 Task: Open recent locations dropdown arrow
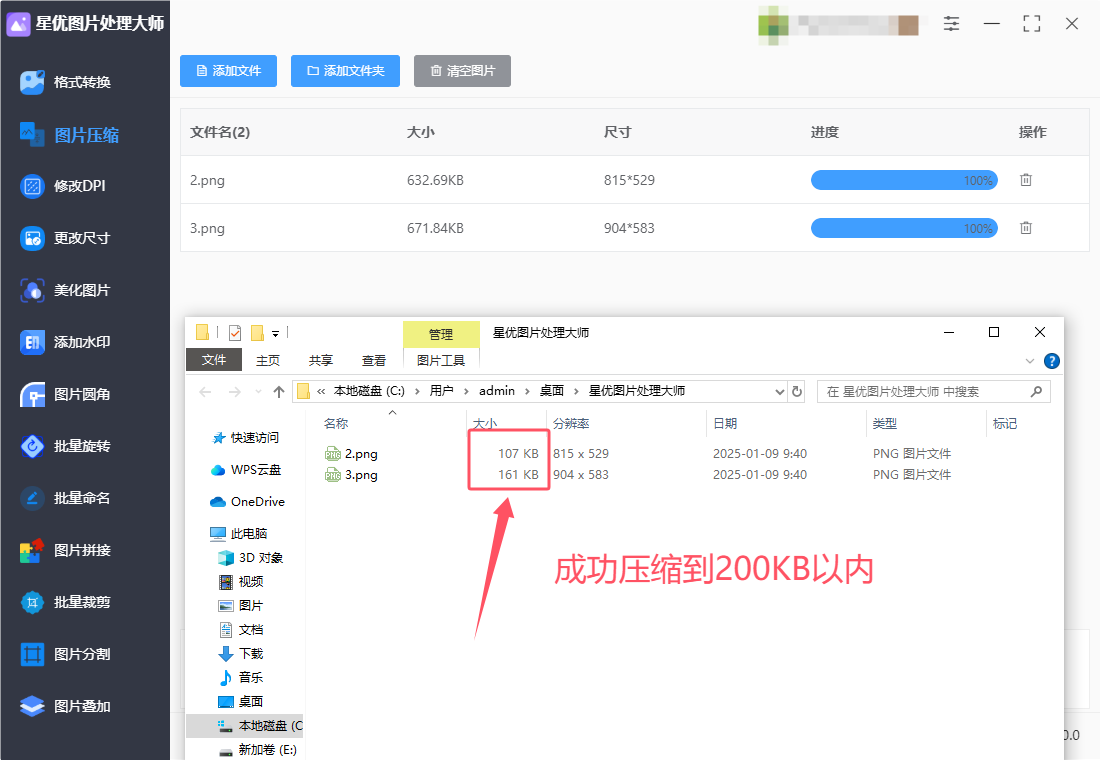[258, 392]
